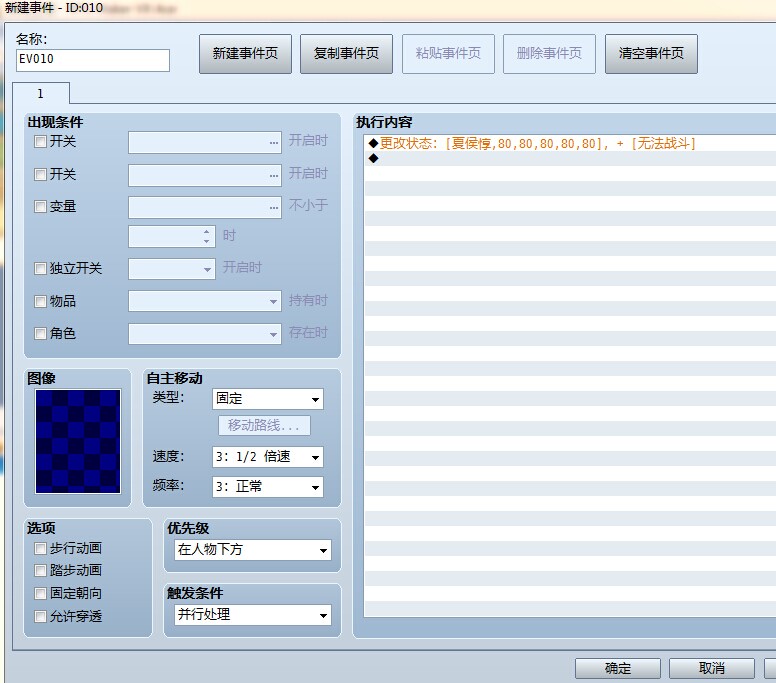776x683 pixels.
Task: Open the first 开关 selector ellipsis field
Action: (205, 142)
